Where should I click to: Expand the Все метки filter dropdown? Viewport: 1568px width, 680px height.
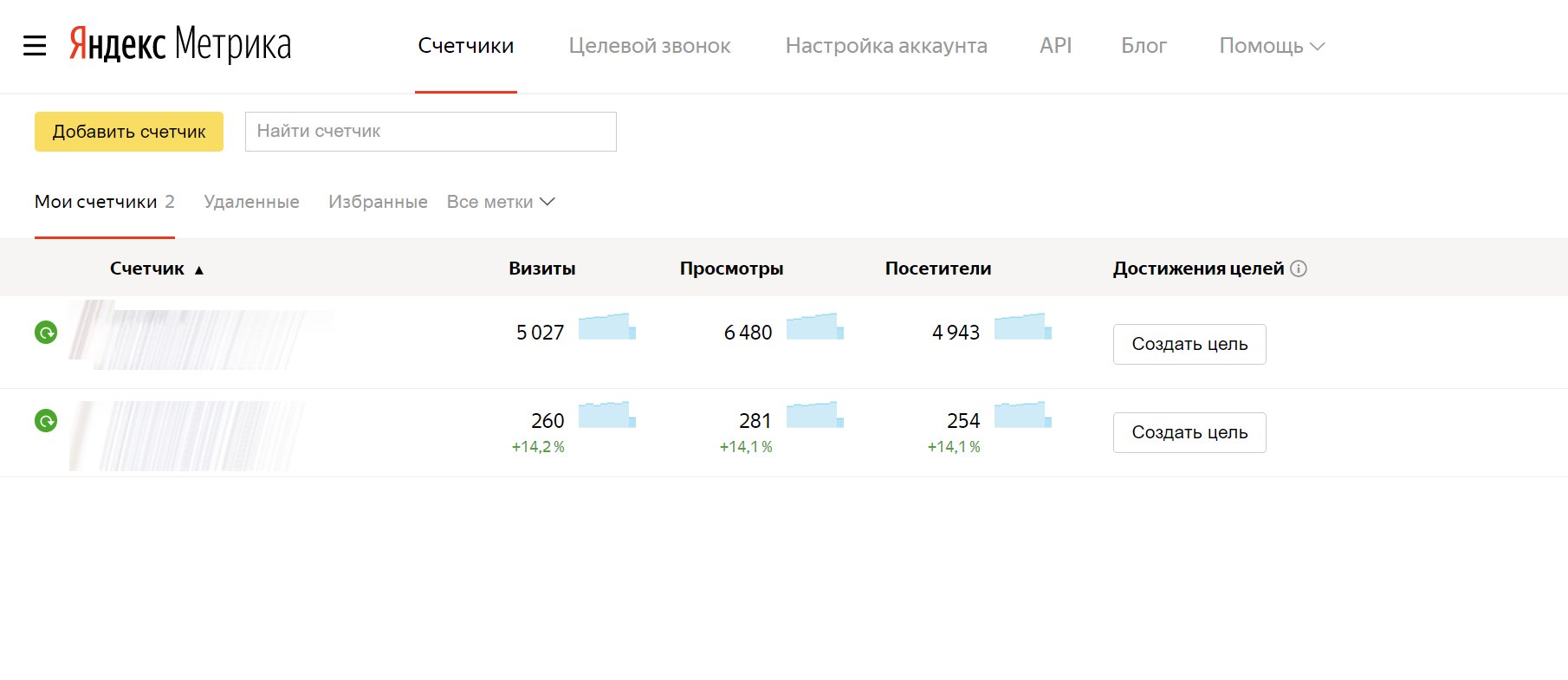point(500,202)
